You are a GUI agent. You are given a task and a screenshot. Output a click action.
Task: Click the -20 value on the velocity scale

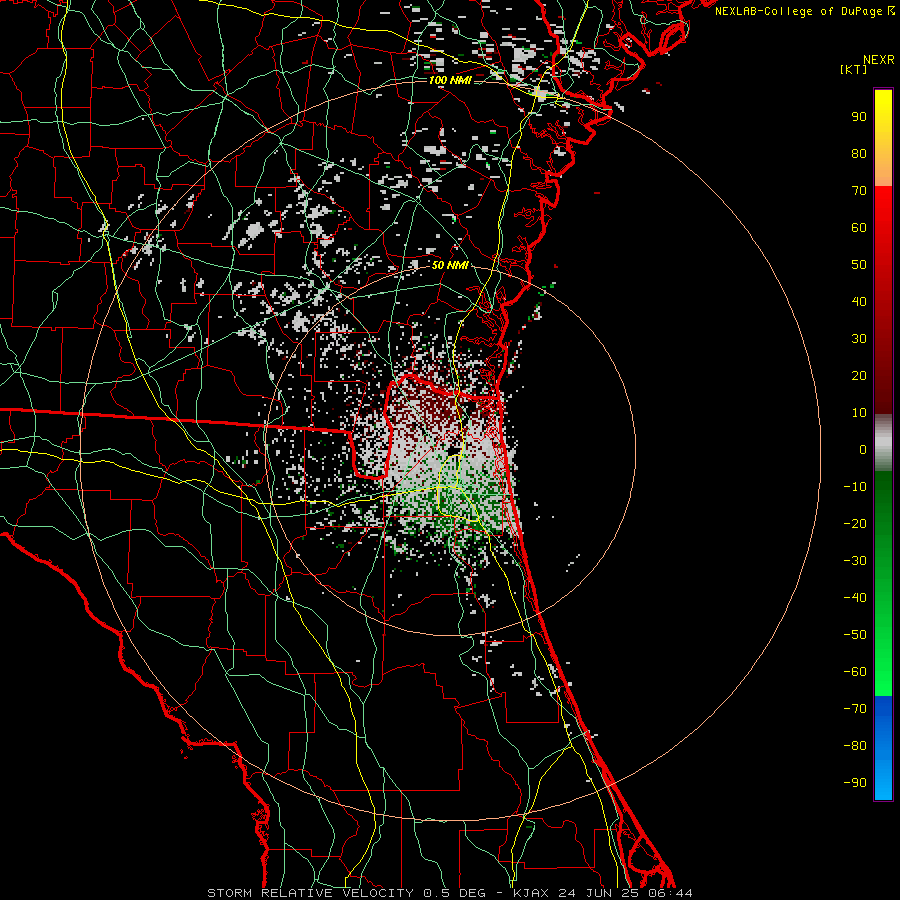coord(855,523)
